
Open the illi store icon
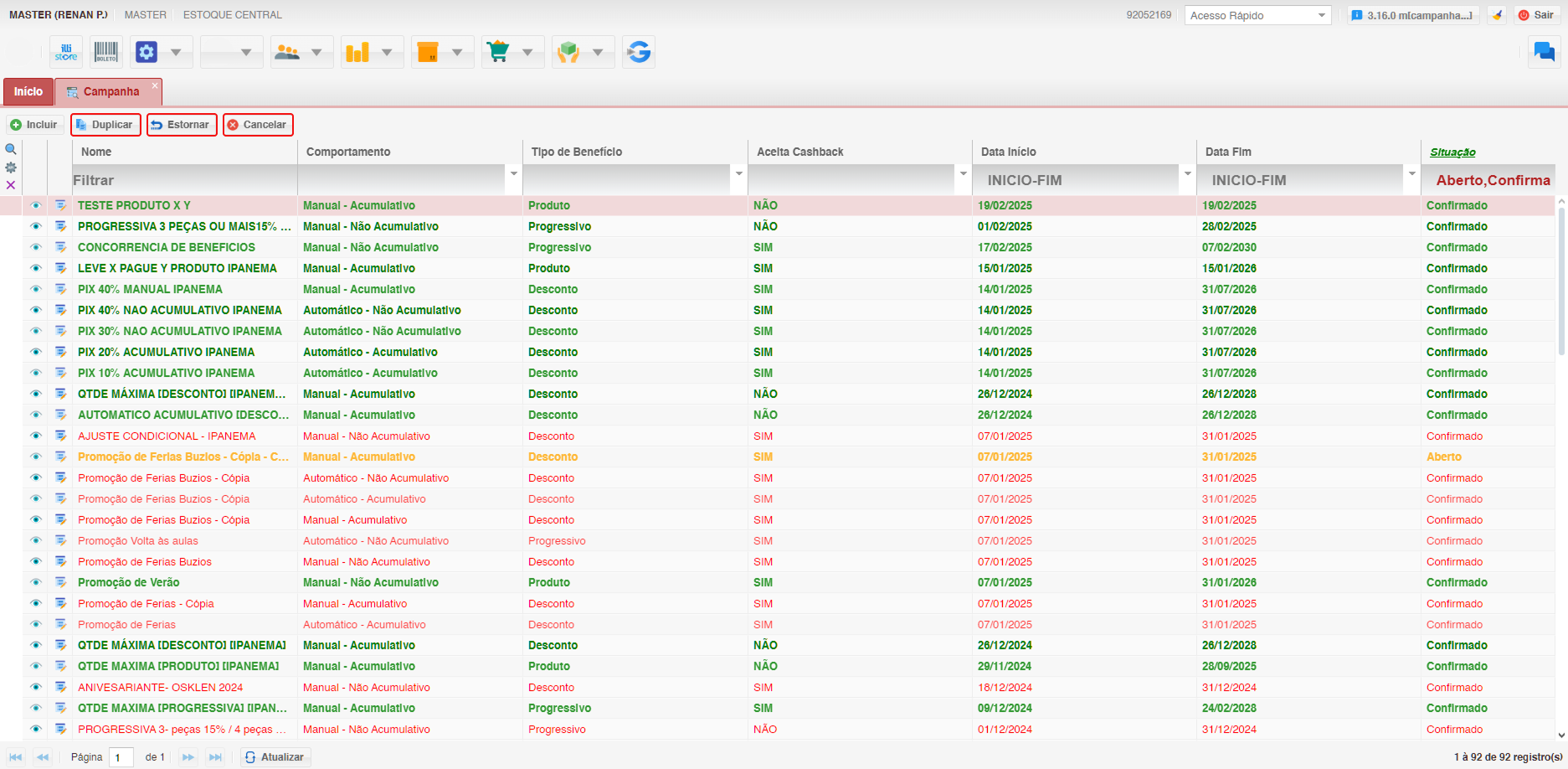[x=66, y=52]
